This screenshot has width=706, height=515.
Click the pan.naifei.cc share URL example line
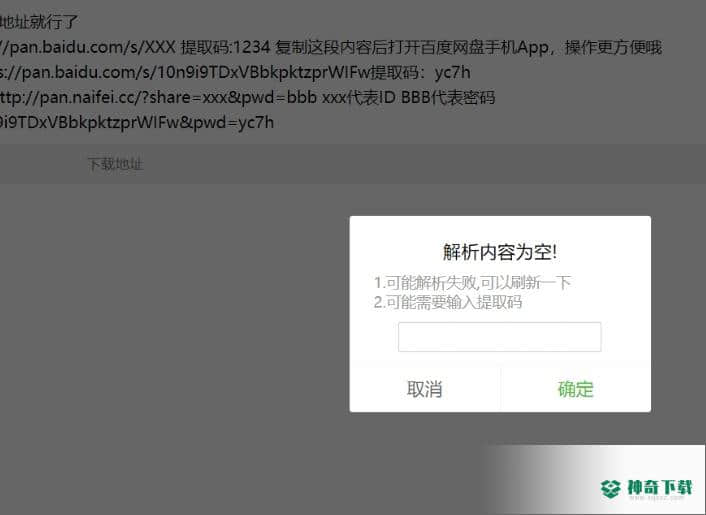[247, 98]
